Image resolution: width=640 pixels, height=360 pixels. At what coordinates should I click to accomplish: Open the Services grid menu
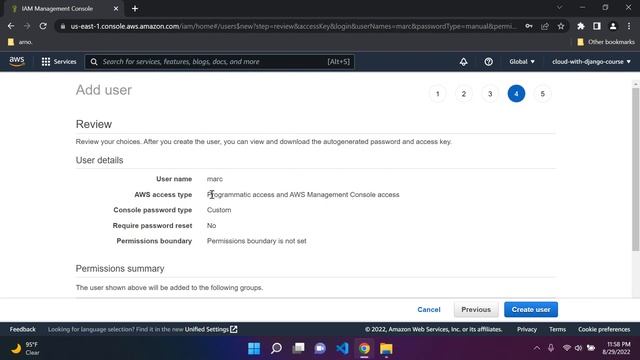59,62
